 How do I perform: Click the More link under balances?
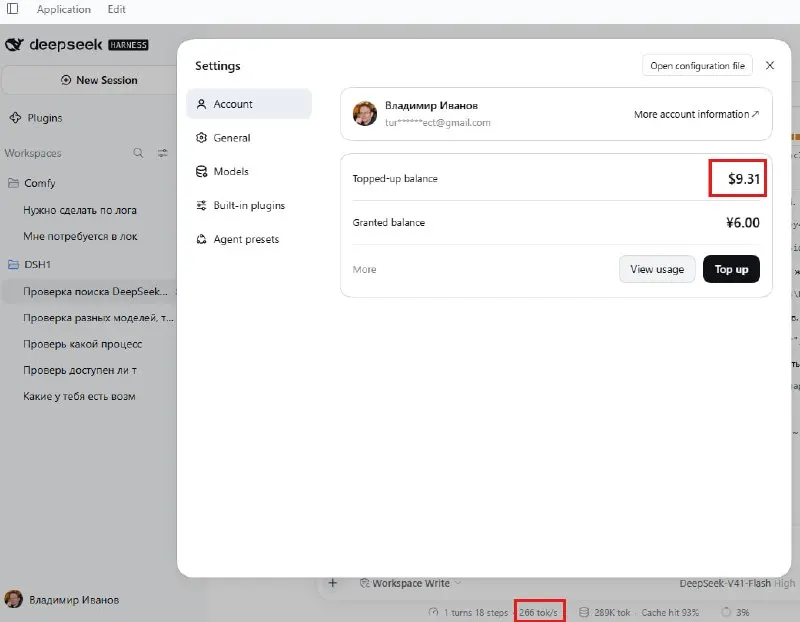364,269
